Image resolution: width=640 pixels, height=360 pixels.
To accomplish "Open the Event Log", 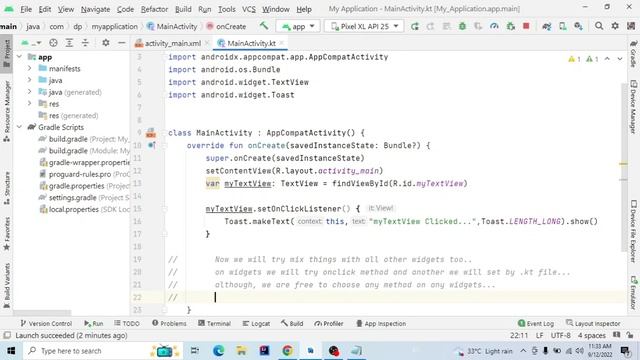I will [536, 324].
